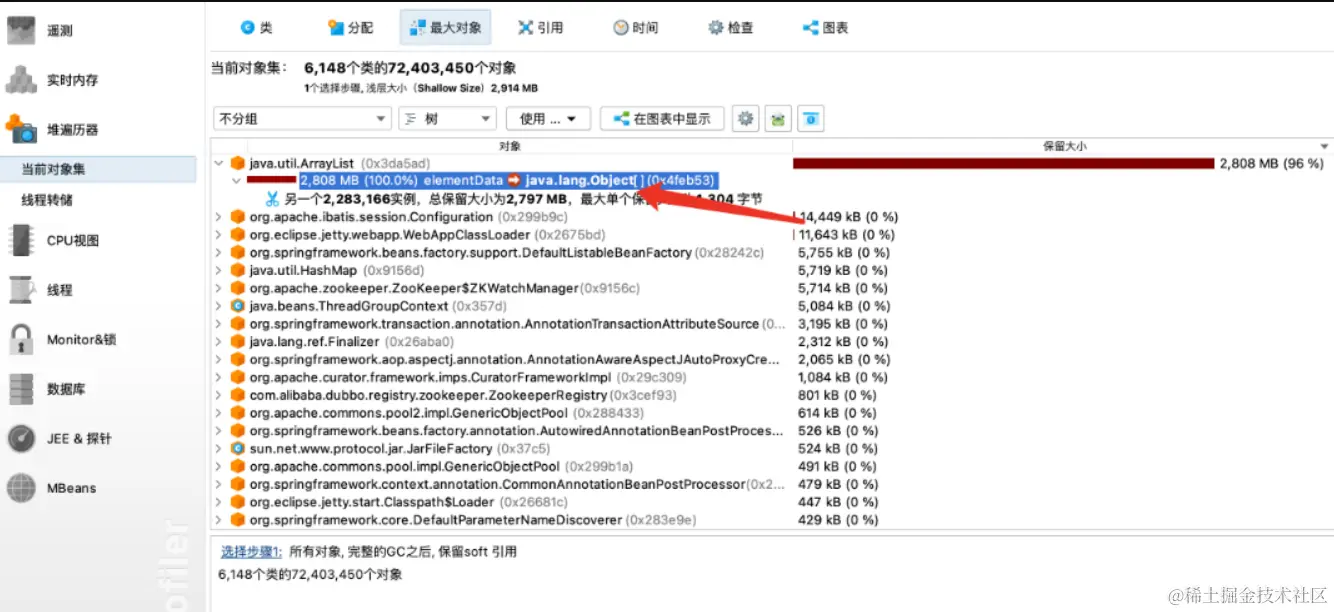Switch to the 分配 allocations tab
Screen dimensions: 1334x612
coord(350,28)
